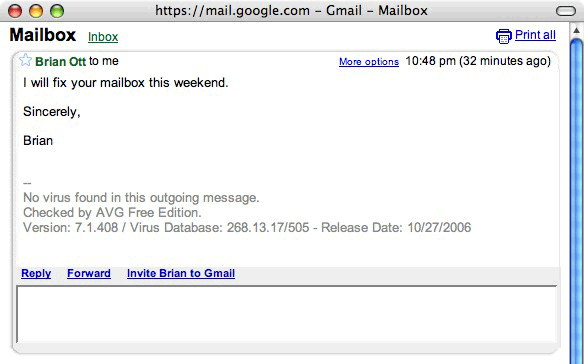Minimize the window with the yellow button
The height and width of the screenshot is (364, 584).
(x=36, y=11)
